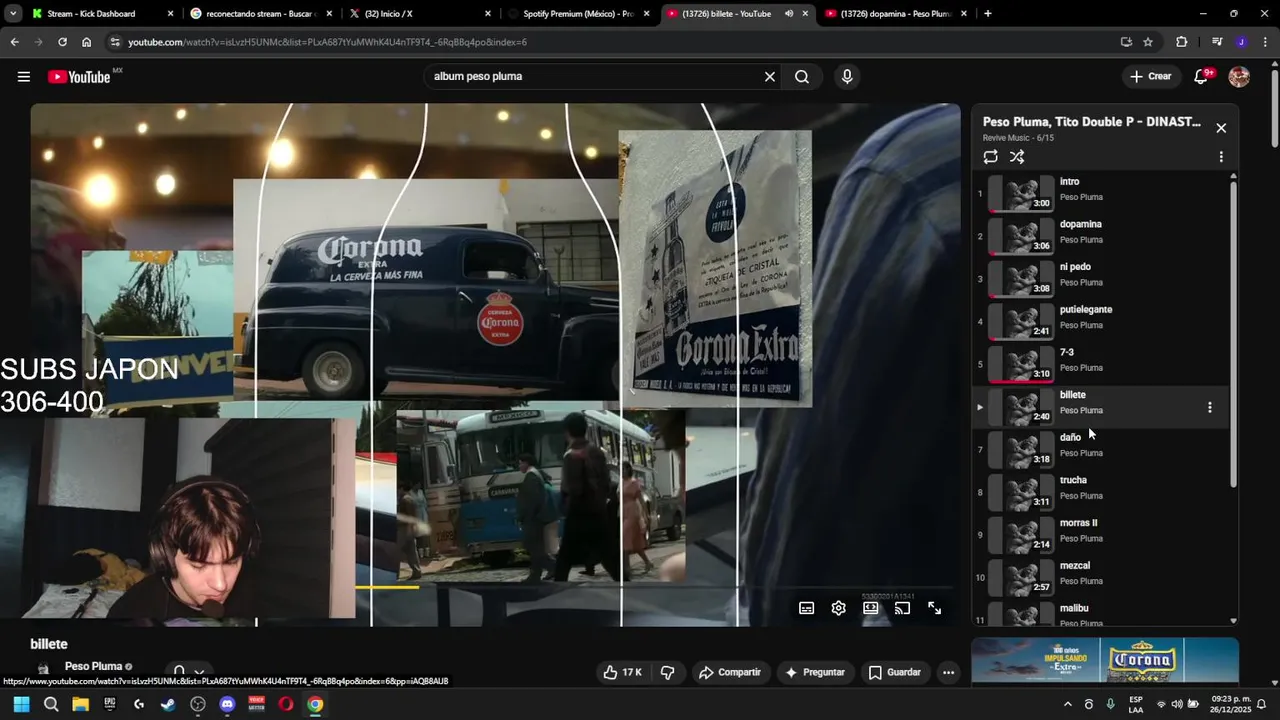Click the Crear button
The height and width of the screenshot is (720, 1280).
pos(1150,76)
